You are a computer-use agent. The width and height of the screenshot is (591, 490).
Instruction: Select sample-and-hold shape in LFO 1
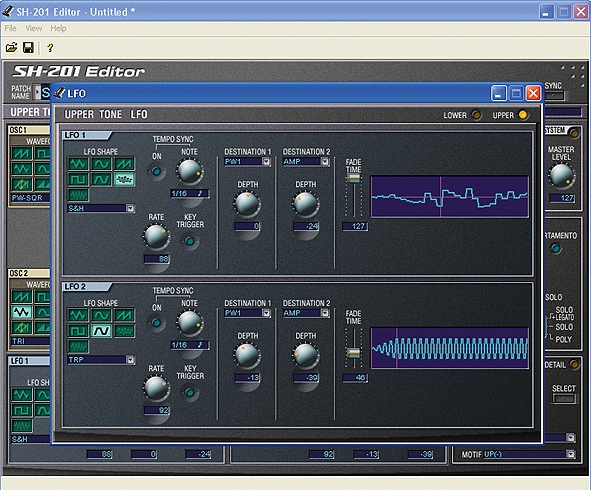(x=124, y=179)
